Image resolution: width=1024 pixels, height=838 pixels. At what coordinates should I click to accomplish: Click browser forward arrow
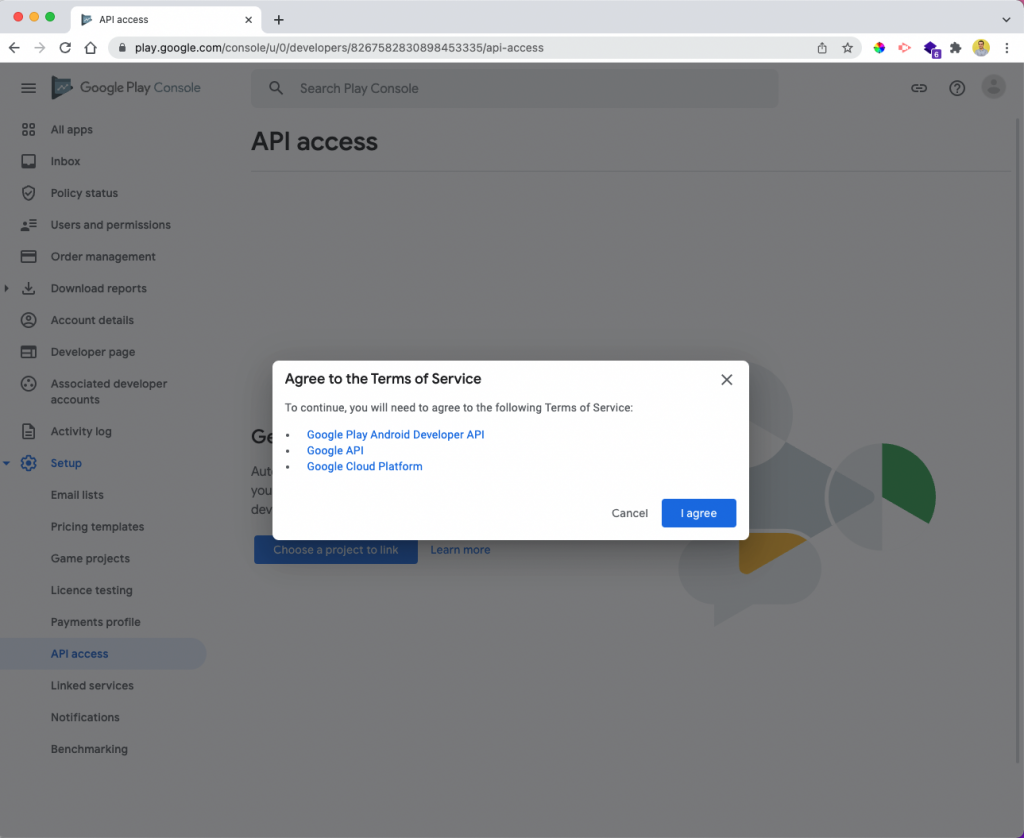point(40,48)
